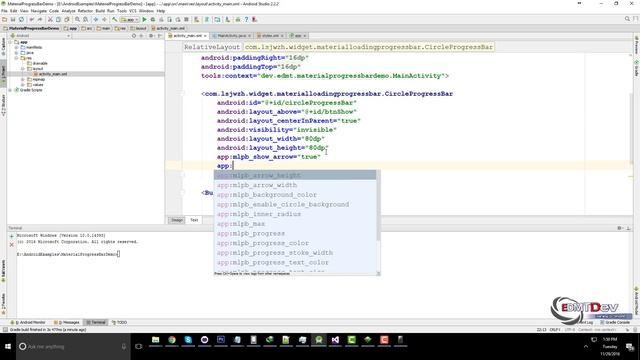Image resolution: width=640 pixels, height=360 pixels.
Task: Close the activity_main.xml editor tab
Action: (205, 36)
